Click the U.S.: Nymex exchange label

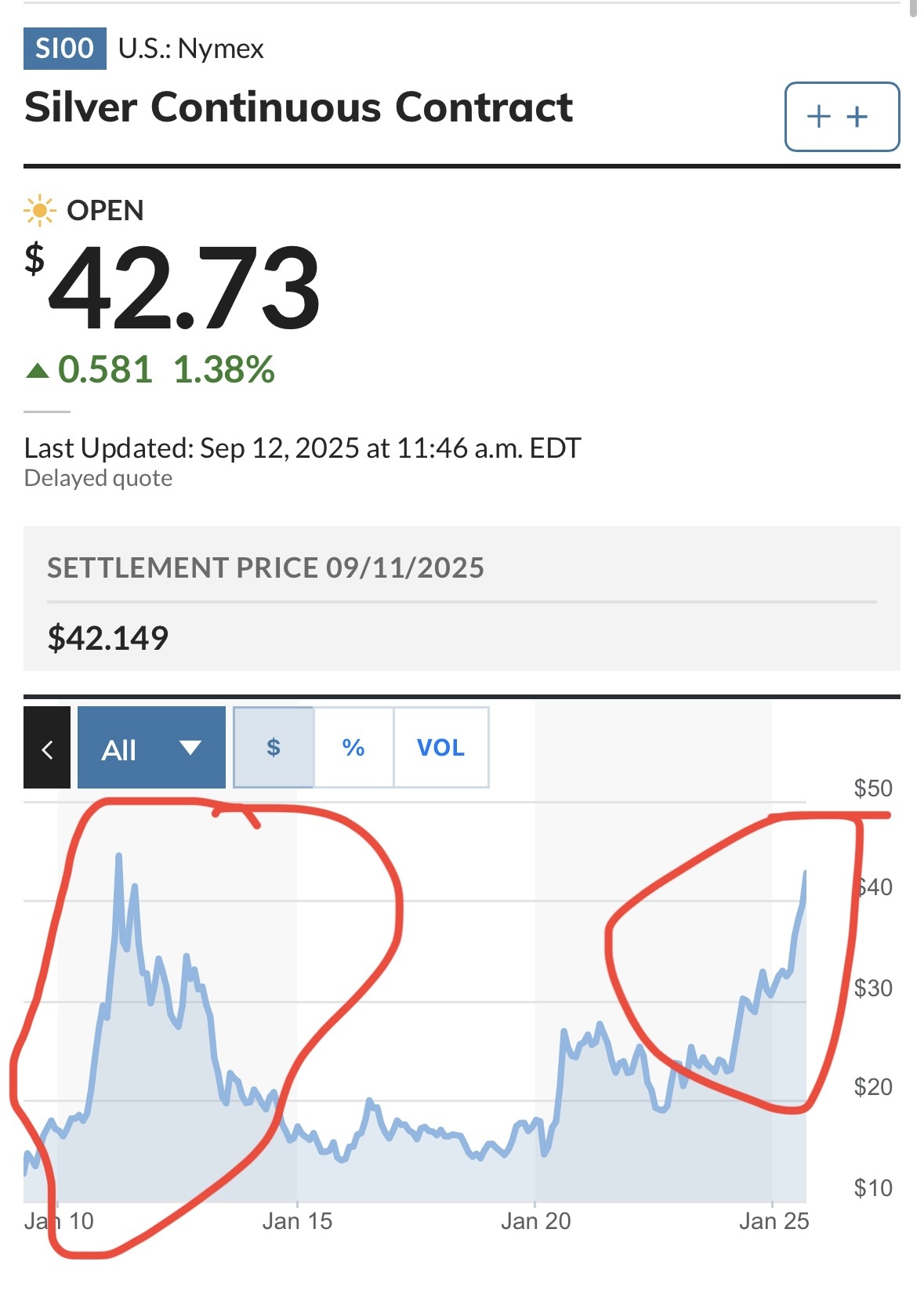(190, 49)
